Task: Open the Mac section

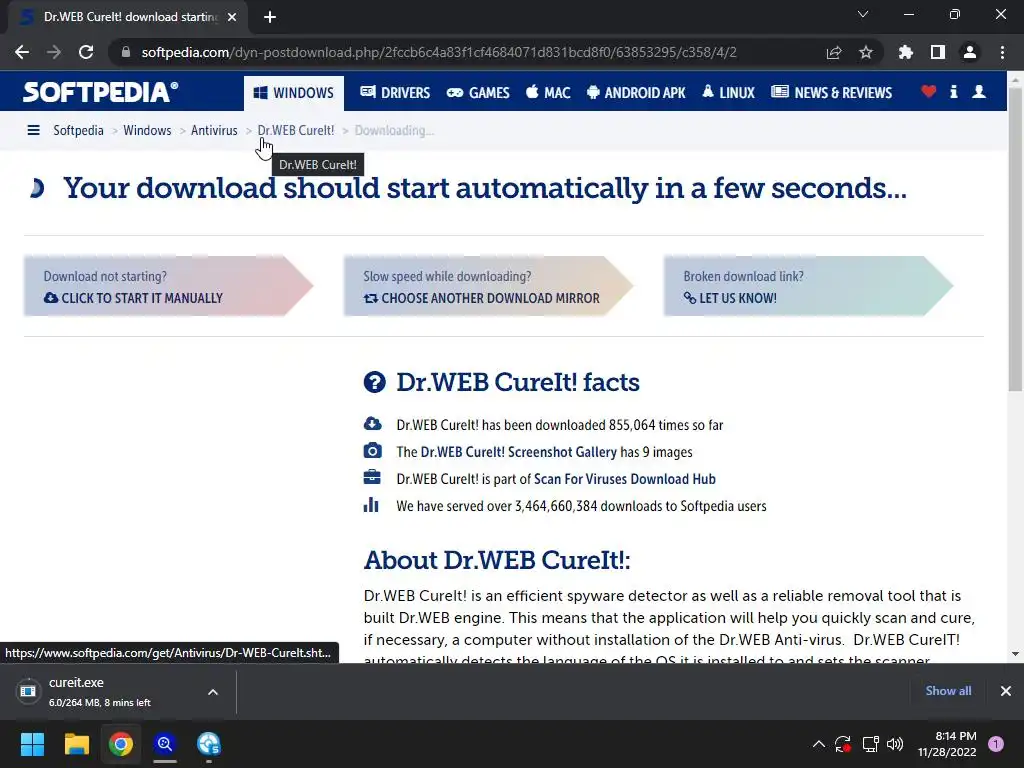Action: tap(548, 93)
